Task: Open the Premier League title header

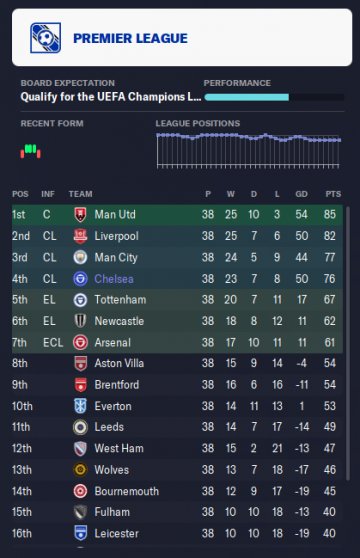Action: (x=130, y=38)
